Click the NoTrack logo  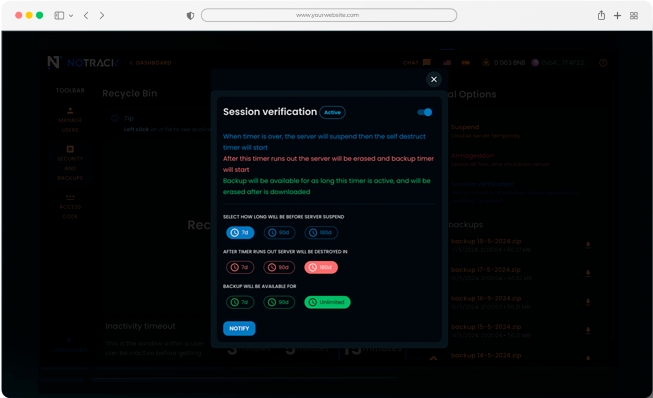83,62
